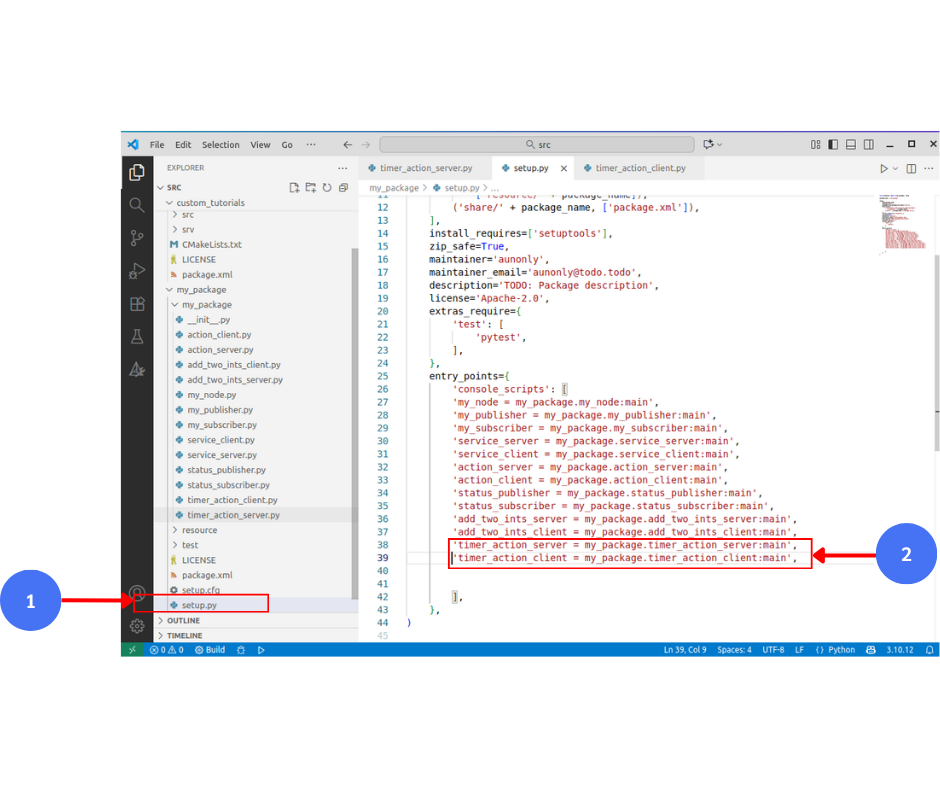This screenshot has height=788, width=940.
Task: Click the src search command box
Action: [537, 145]
